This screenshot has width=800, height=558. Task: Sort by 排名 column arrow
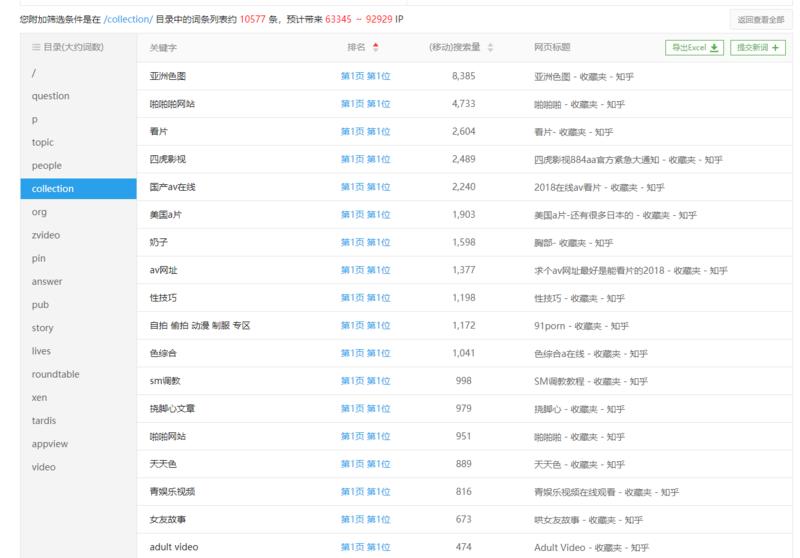point(376,47)
